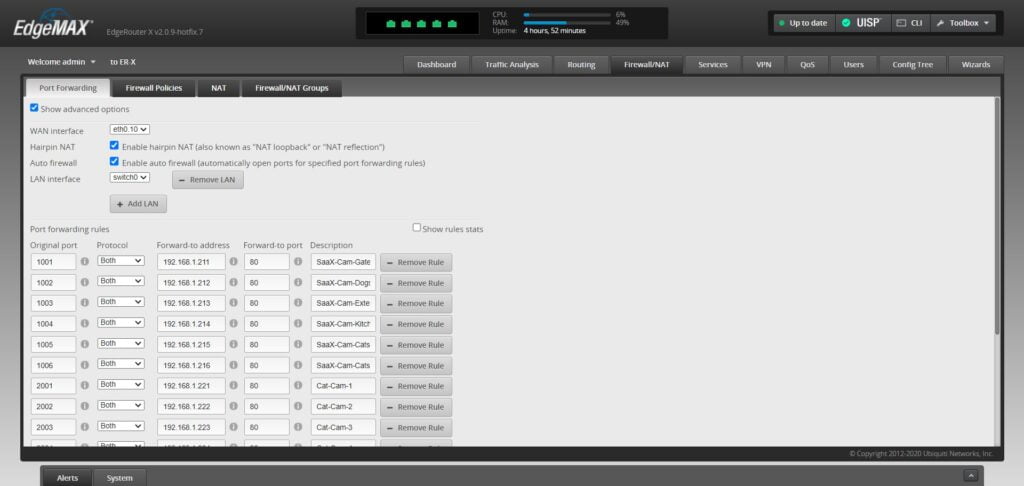The image size is (1024, 486).
Task: Click info icon after address 192.168.1.215
Action: 233,344
